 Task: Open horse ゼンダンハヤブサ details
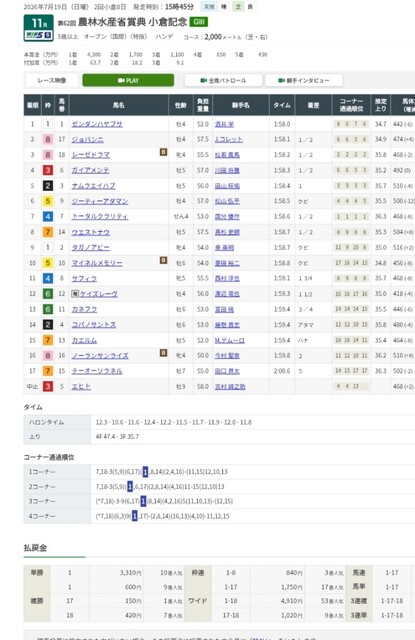click(x=97, y=124)
